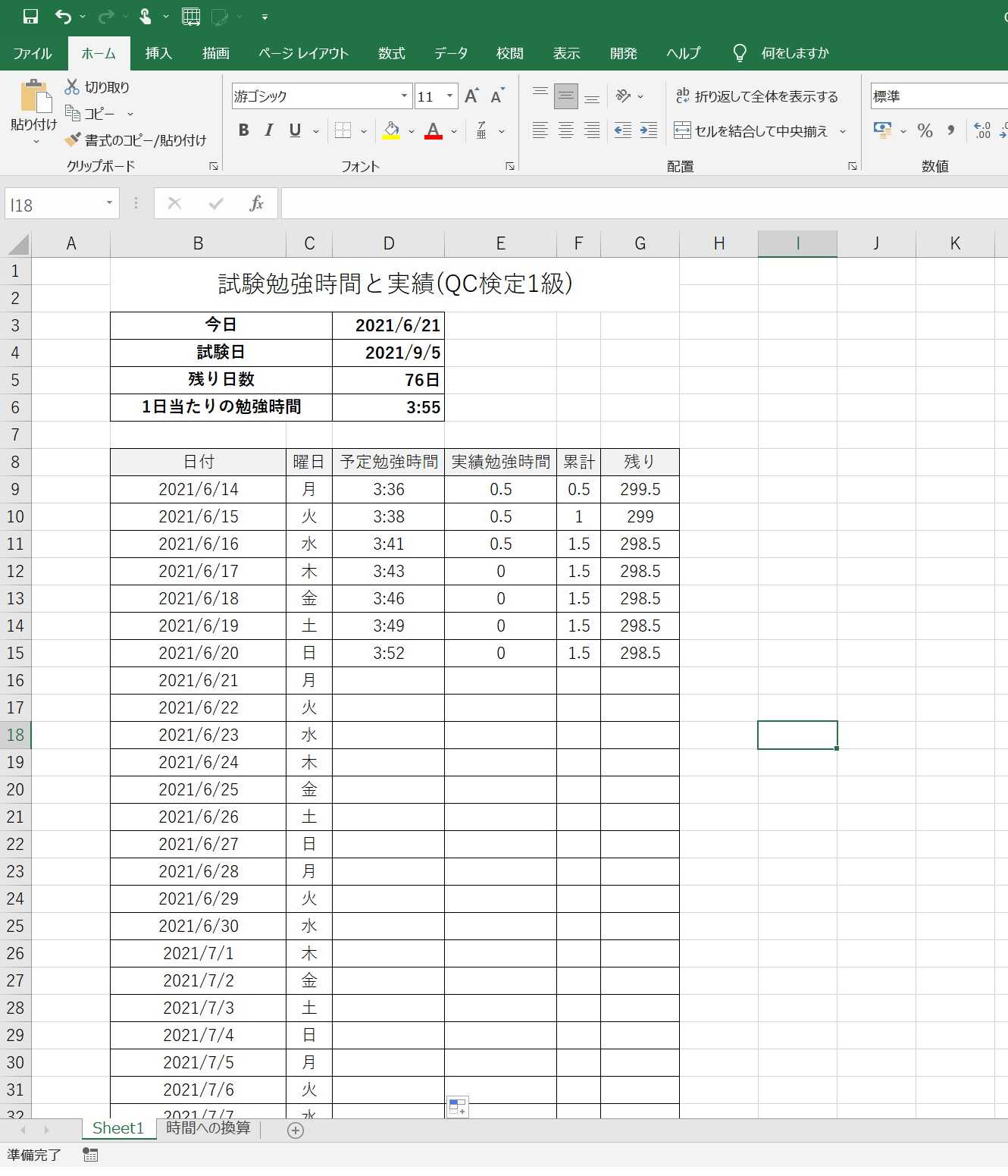The image size is (1008, 1176).
Task: Toggle middle vertical alignment
Action: 566,96
